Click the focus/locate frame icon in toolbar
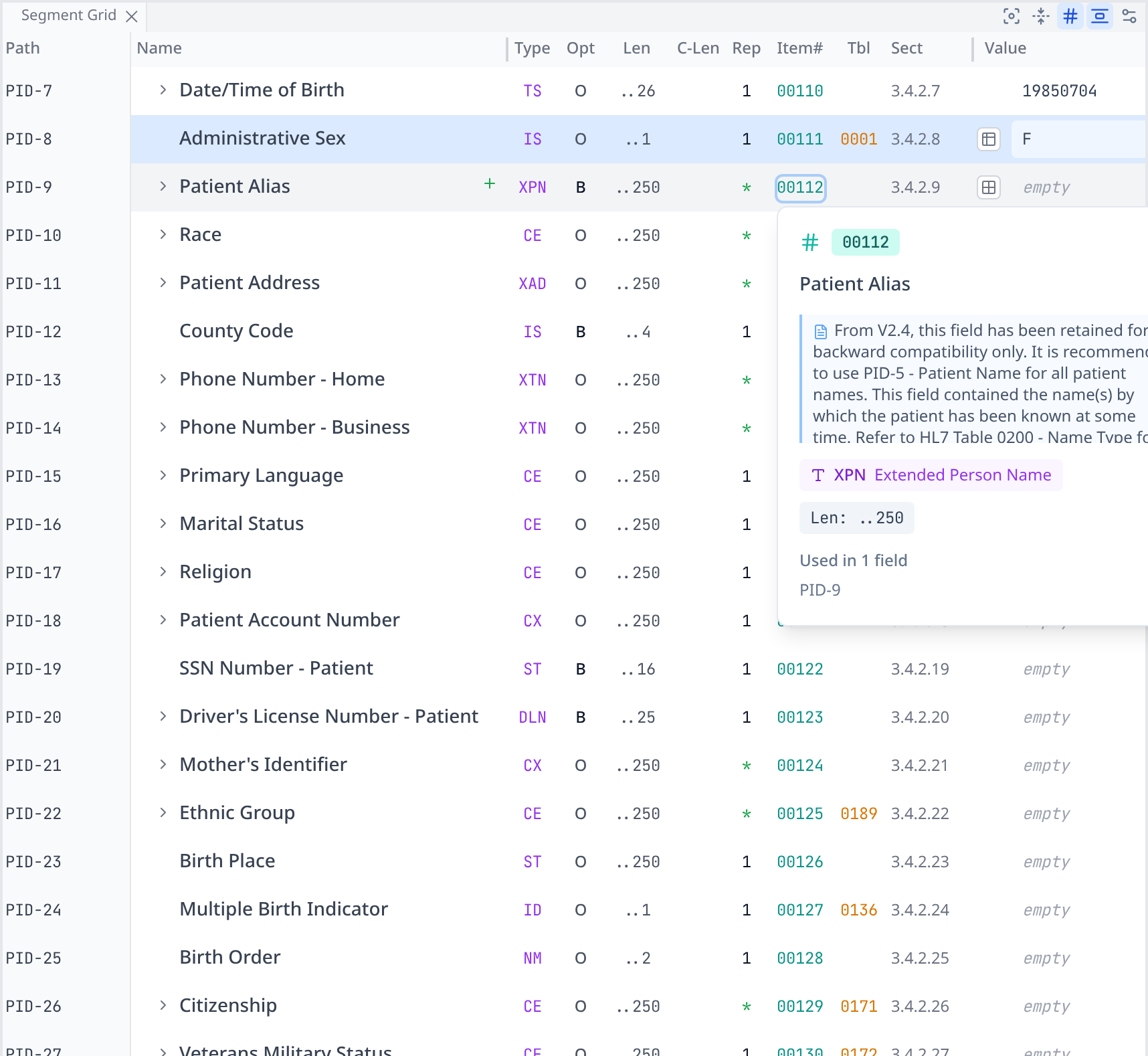This screenshot has width=1148, height=1056. point(1012,16)
